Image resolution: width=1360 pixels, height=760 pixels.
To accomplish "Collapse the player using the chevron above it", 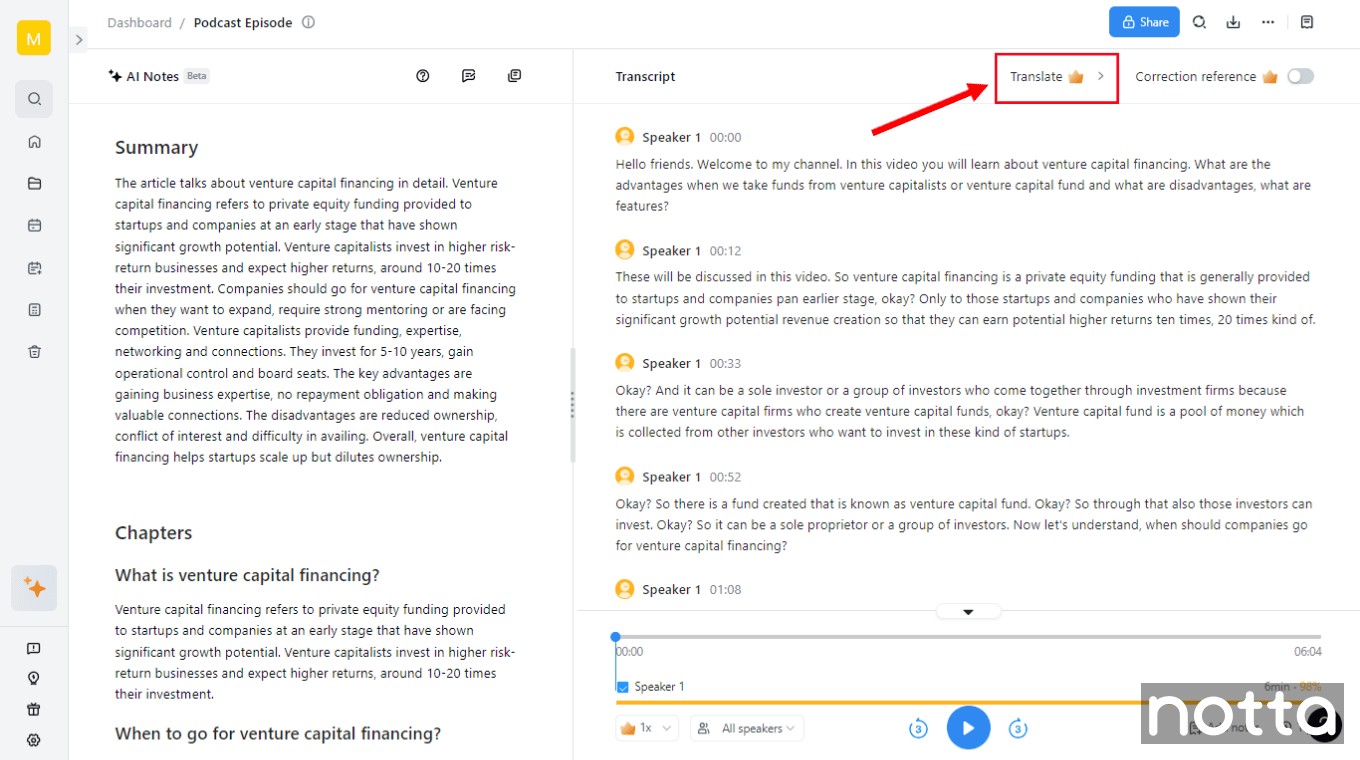I will 967,610.
